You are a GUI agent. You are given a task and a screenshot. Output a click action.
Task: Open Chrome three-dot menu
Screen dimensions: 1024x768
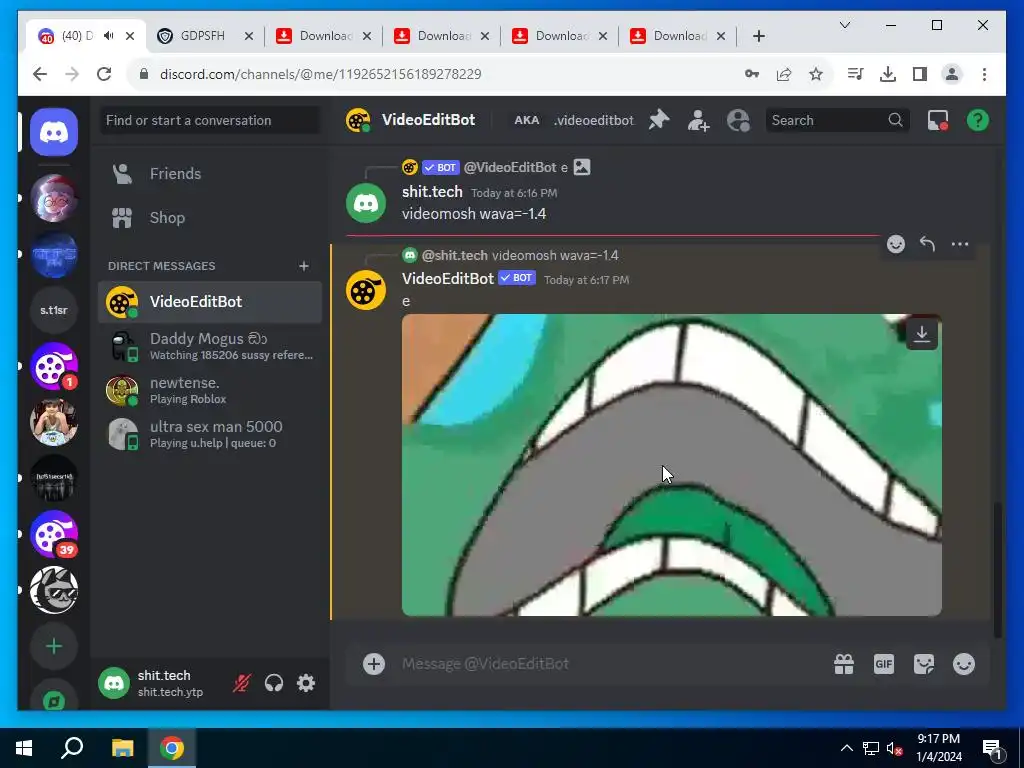point(984,74)
